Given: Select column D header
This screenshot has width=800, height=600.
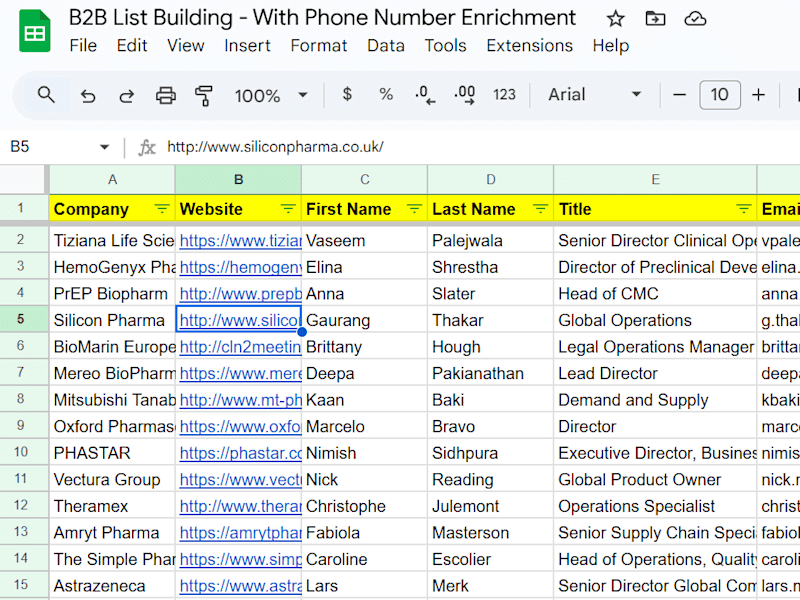Looking at the screenshot, I should (490, 180).
